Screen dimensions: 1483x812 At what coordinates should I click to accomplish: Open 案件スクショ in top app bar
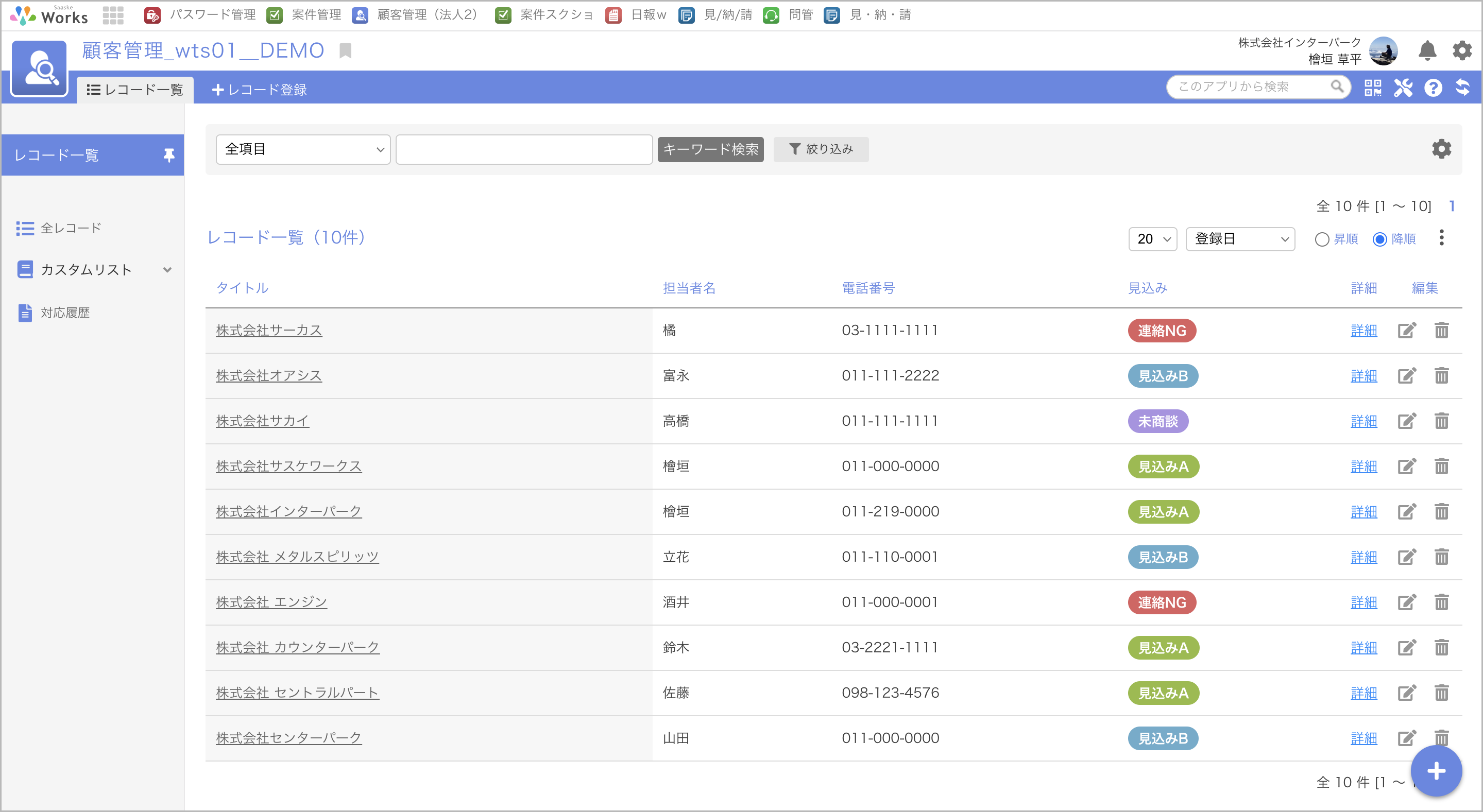point(544,15)
